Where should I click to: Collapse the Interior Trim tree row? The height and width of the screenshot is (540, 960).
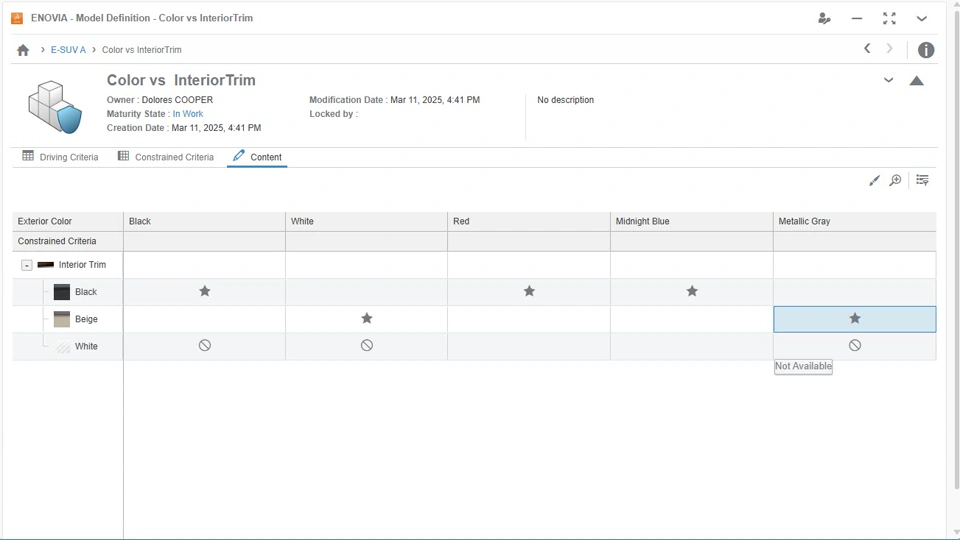coord(27,265)
